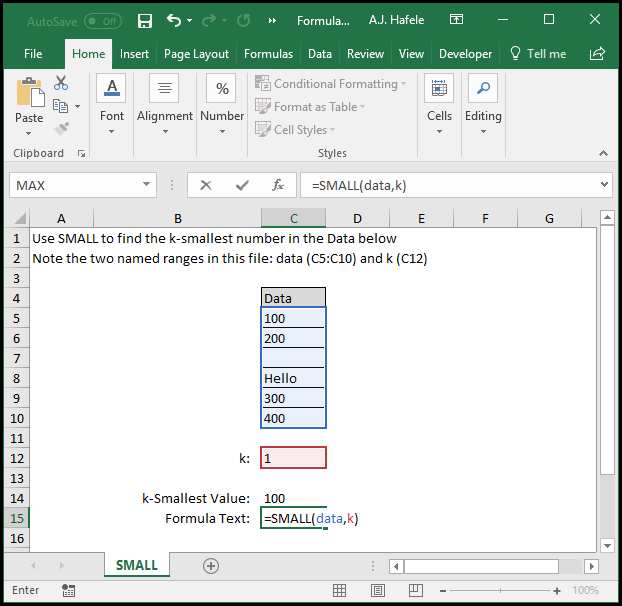Switch to the Data tab

point(320,54)
